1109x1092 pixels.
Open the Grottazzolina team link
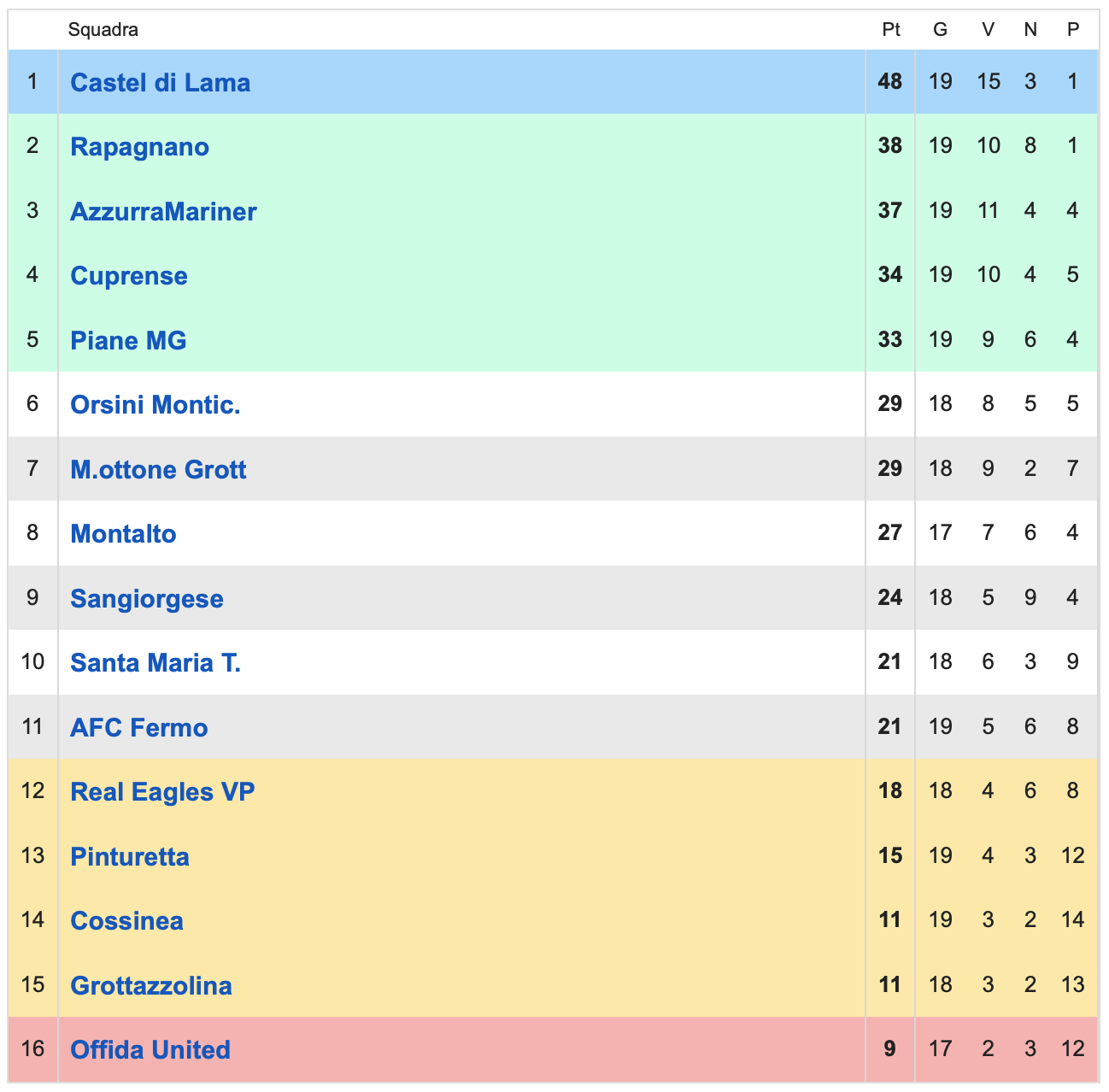[151, 986]
